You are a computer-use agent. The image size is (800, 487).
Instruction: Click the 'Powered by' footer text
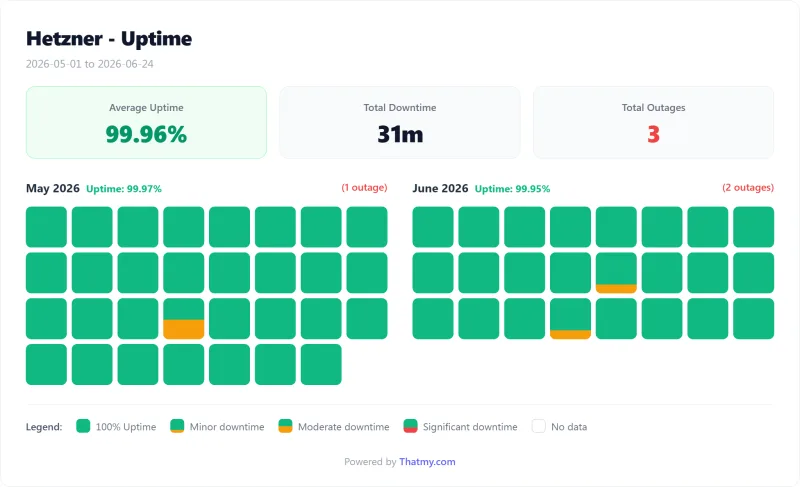point(370,462)
